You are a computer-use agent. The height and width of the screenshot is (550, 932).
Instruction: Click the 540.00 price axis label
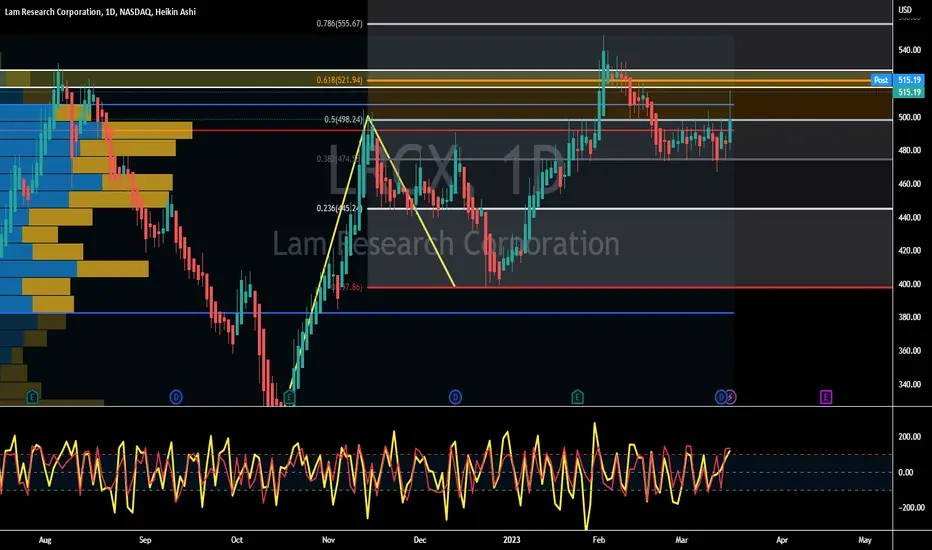point(909,50)
